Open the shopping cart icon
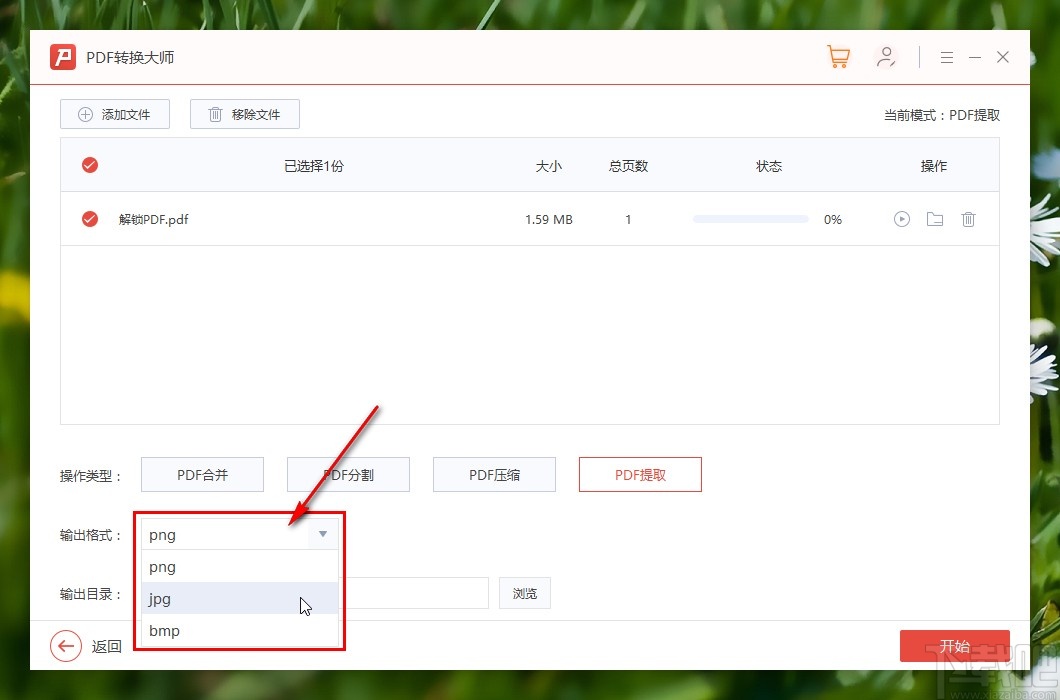This screenshot has width=1060, height=700. 838,57
